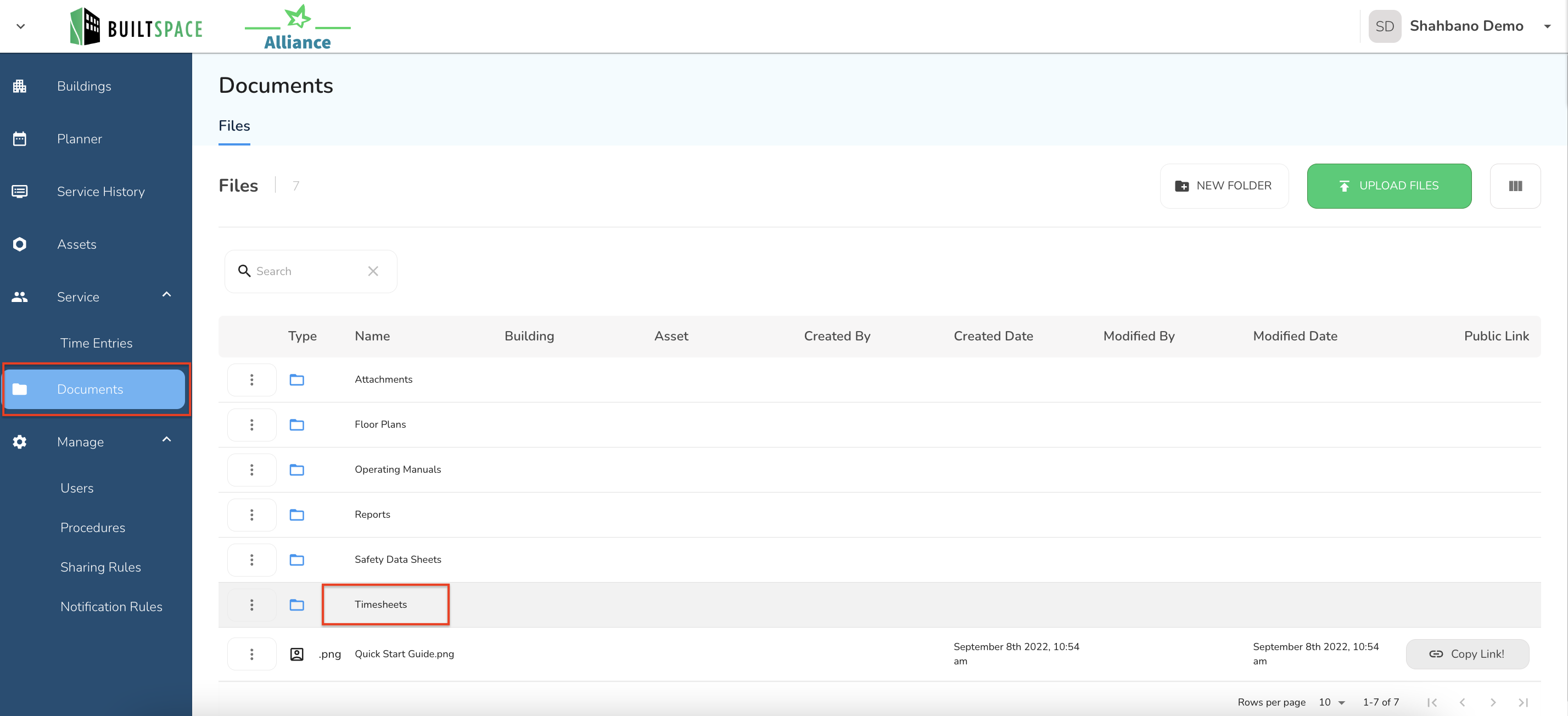The image size is (1568, 716).
Task: Click the Manage gear icon
Action: point(19,441)
